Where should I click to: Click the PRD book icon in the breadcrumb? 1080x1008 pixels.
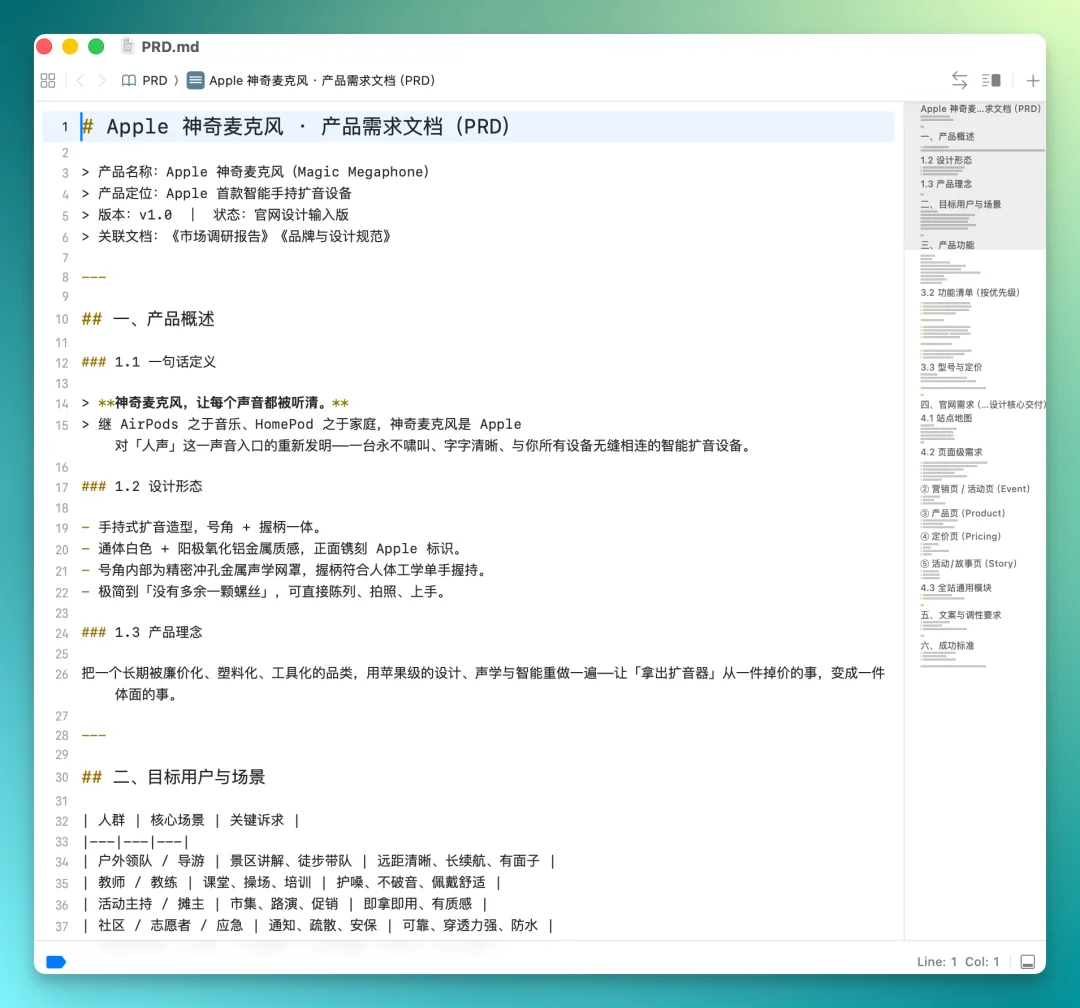tap(129, 81)
